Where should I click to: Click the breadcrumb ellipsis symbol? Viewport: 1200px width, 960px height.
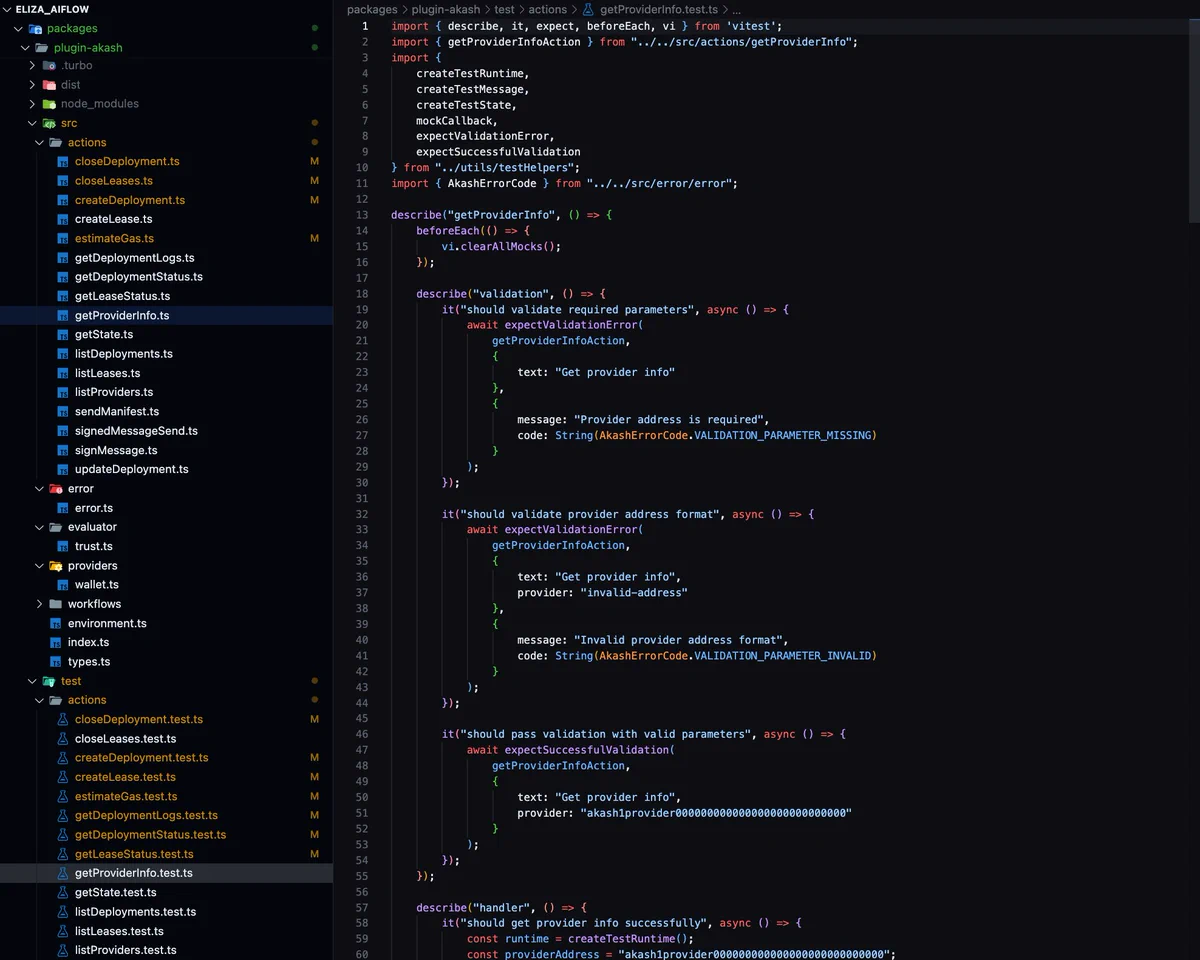click(x=736, y=10)
